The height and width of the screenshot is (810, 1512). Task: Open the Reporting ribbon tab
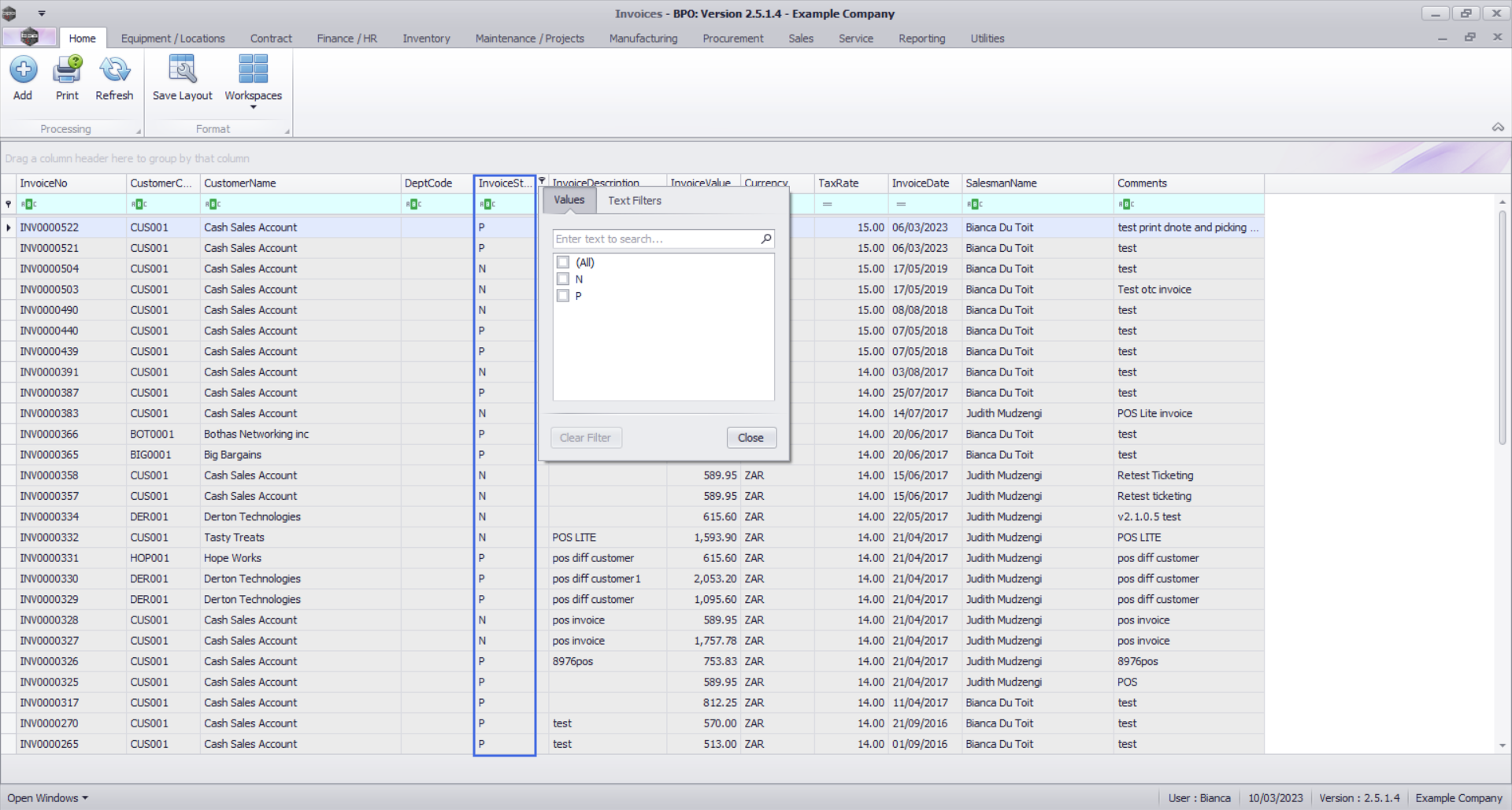coord(922,38)
